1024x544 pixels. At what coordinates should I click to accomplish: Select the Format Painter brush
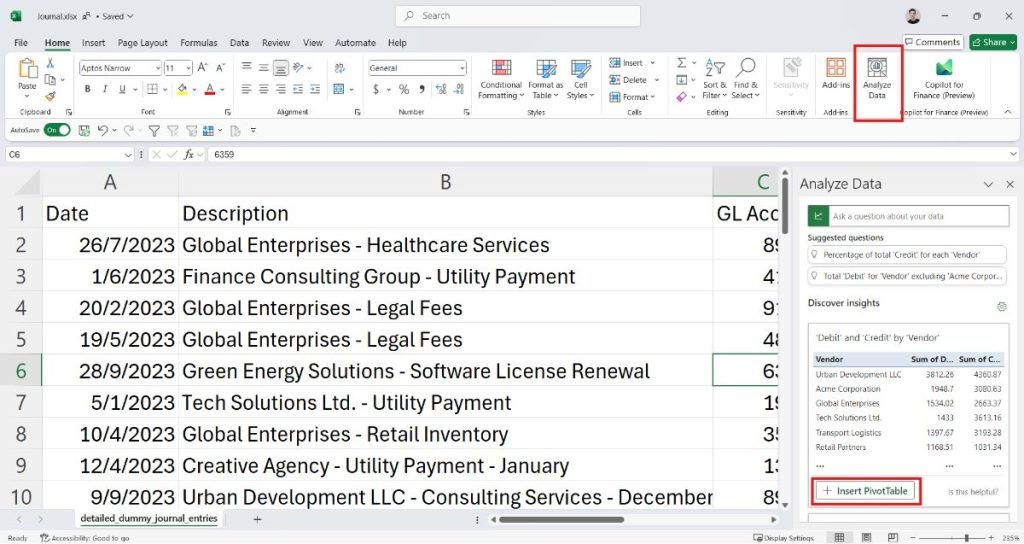50,96
